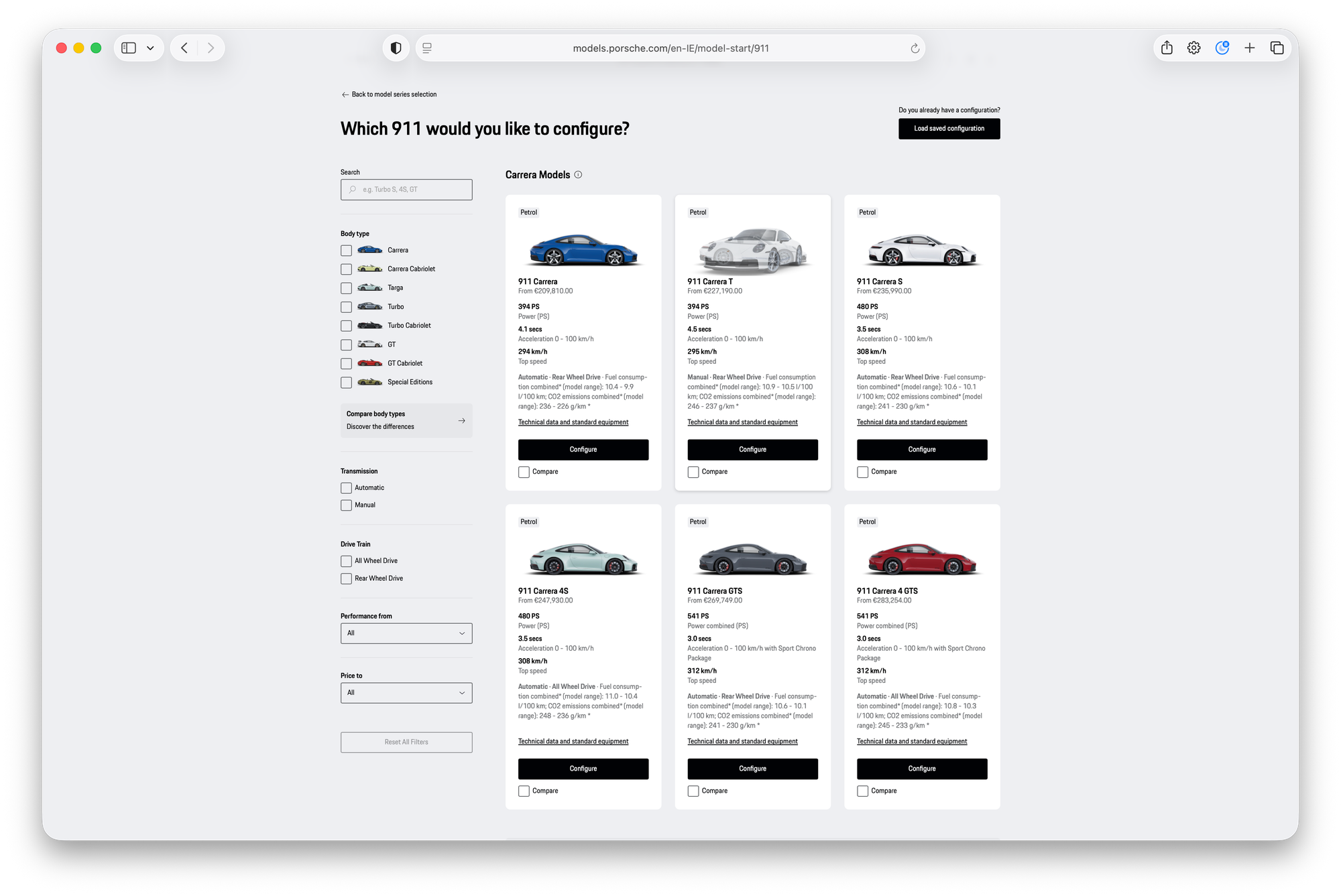
Task: Configure the 911 Carrera 4S
Action: point(583,769)
